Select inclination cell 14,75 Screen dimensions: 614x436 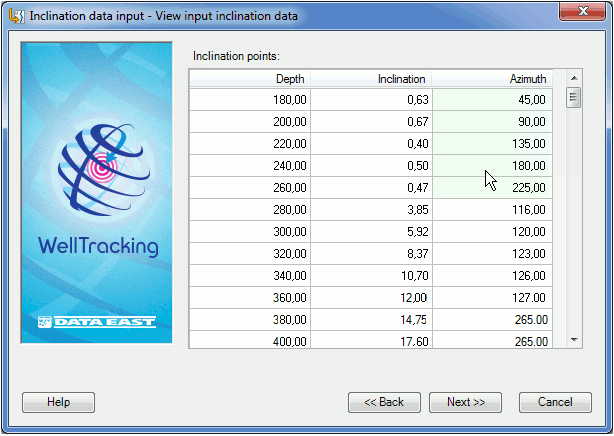coord(371,319)
